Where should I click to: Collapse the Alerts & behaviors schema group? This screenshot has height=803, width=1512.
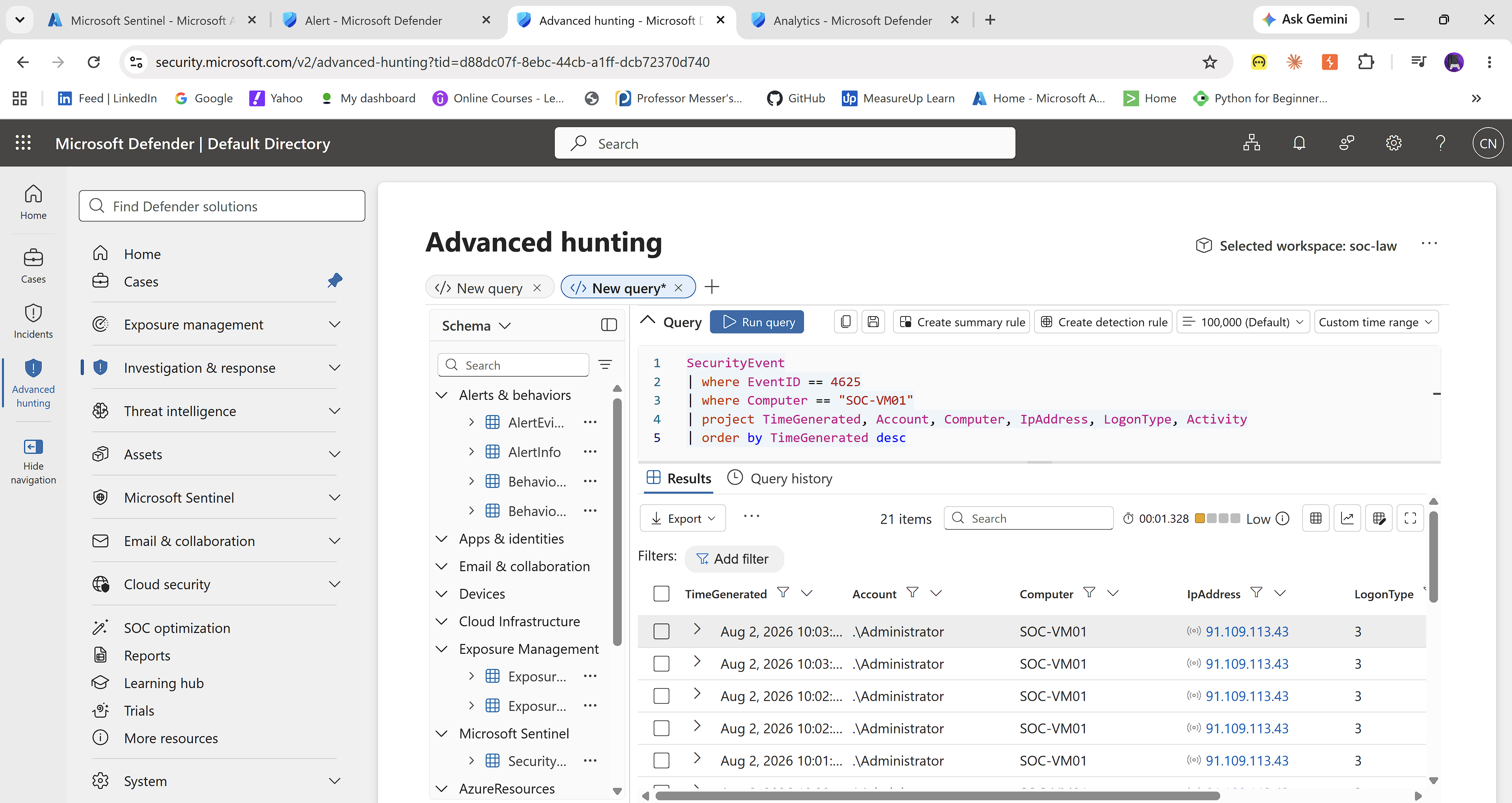[x=441, y=395]
